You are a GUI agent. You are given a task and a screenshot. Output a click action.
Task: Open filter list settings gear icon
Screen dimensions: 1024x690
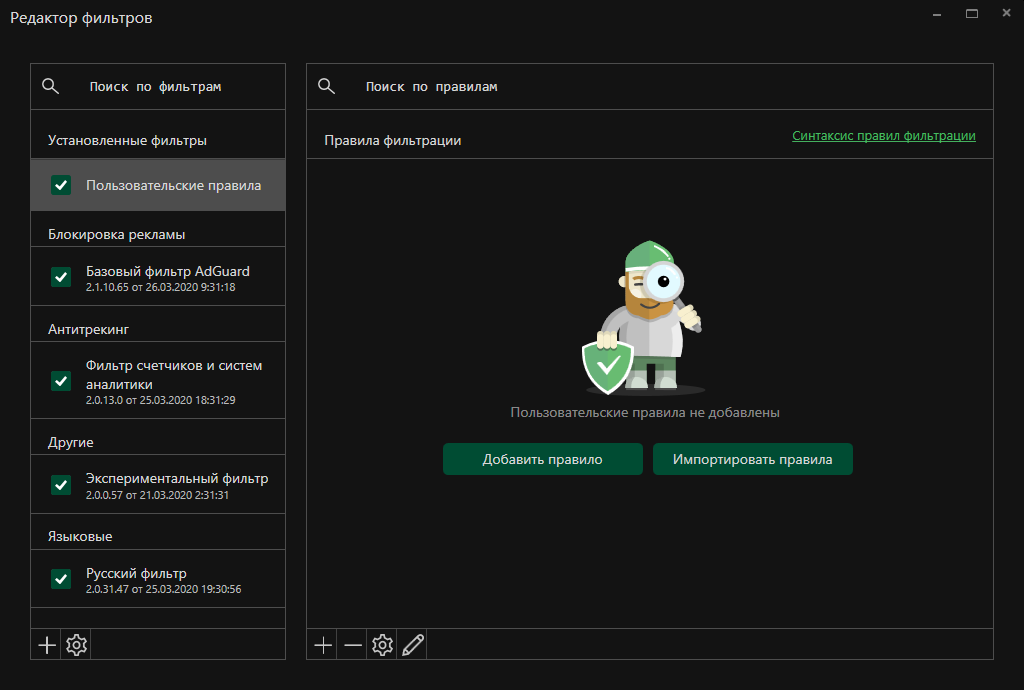[x=76, y=645]
